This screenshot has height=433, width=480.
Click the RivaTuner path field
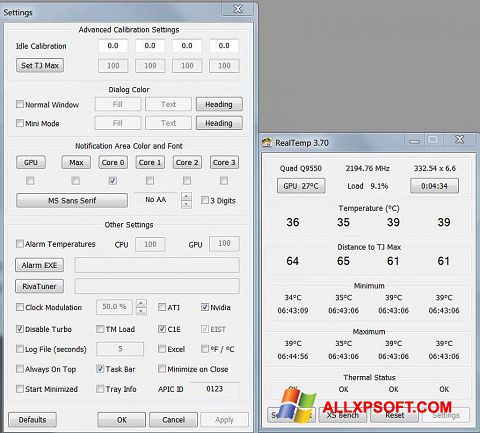tap(157, 286)
